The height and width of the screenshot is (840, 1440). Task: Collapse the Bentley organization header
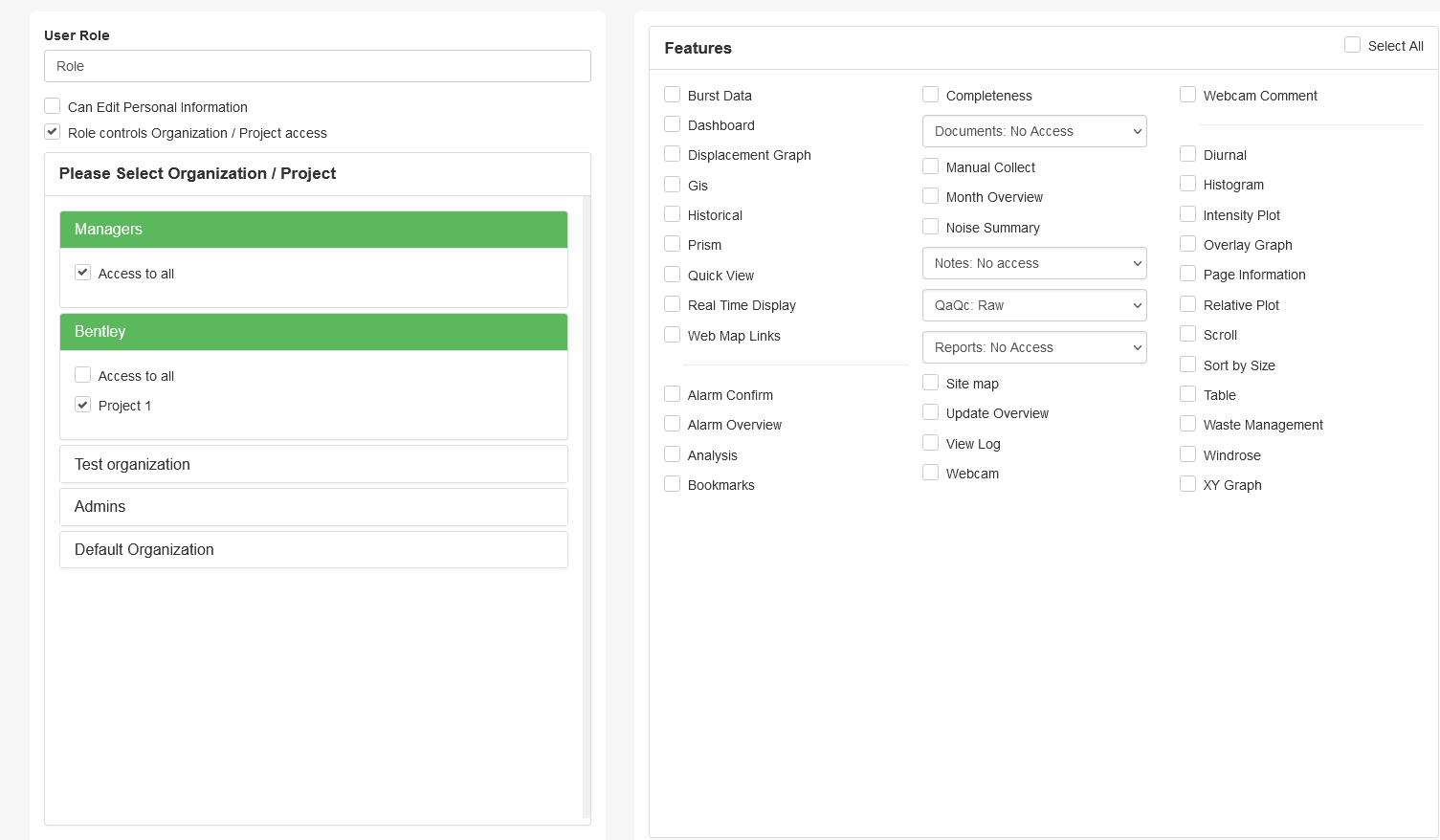pos(314,332)
